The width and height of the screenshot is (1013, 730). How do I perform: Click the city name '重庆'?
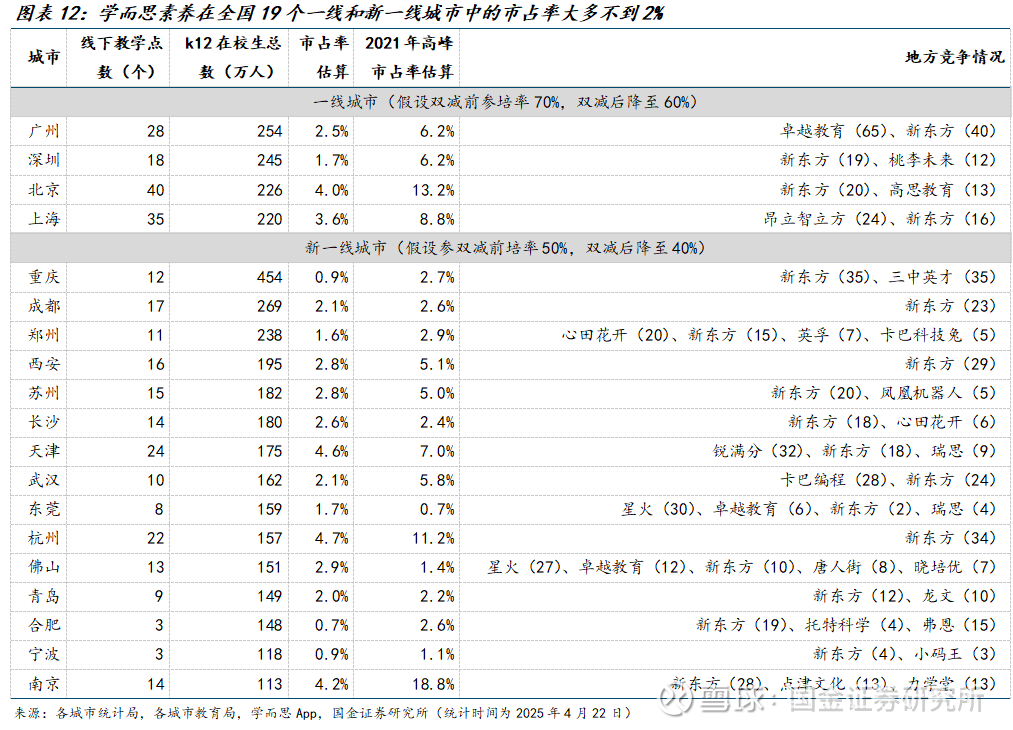click(x=44, y=277)
